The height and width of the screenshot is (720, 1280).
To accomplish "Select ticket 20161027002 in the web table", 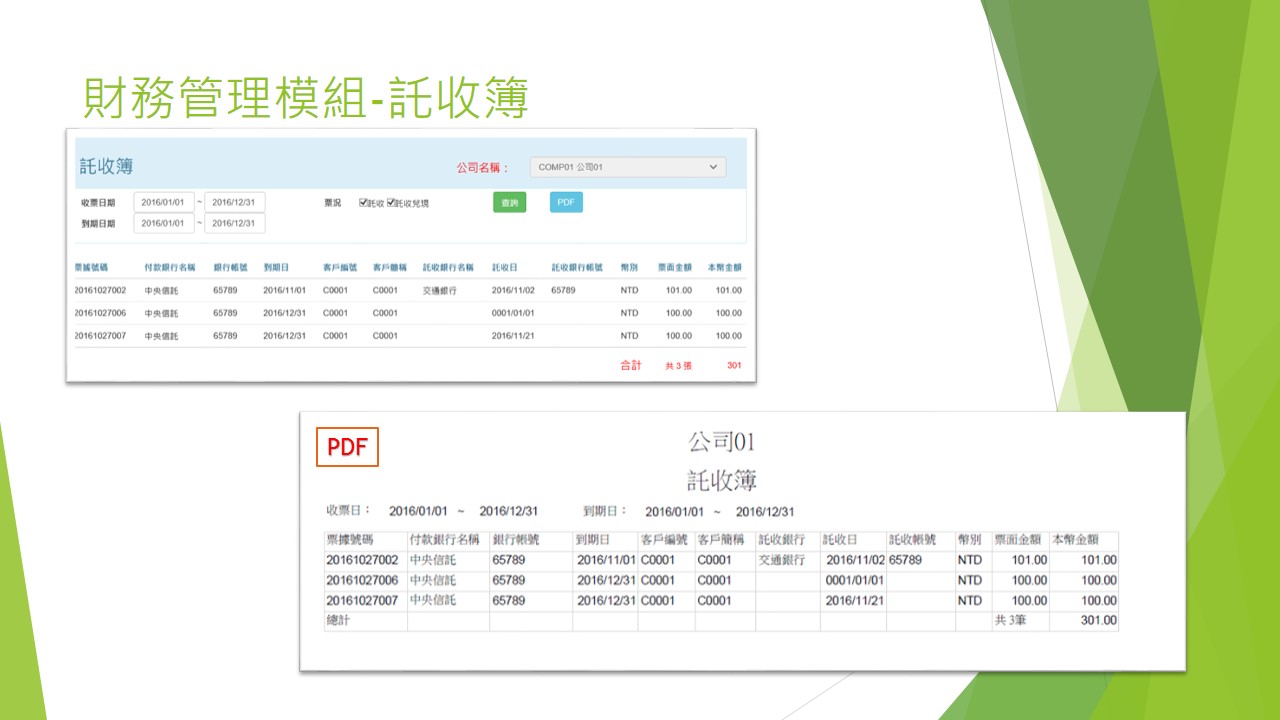I will coord(100,290).
